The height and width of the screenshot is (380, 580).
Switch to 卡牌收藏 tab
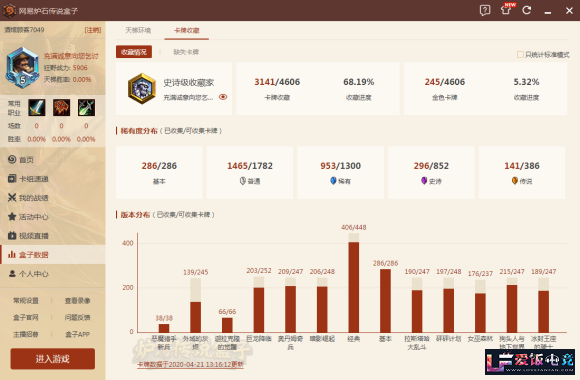point(186,30)
